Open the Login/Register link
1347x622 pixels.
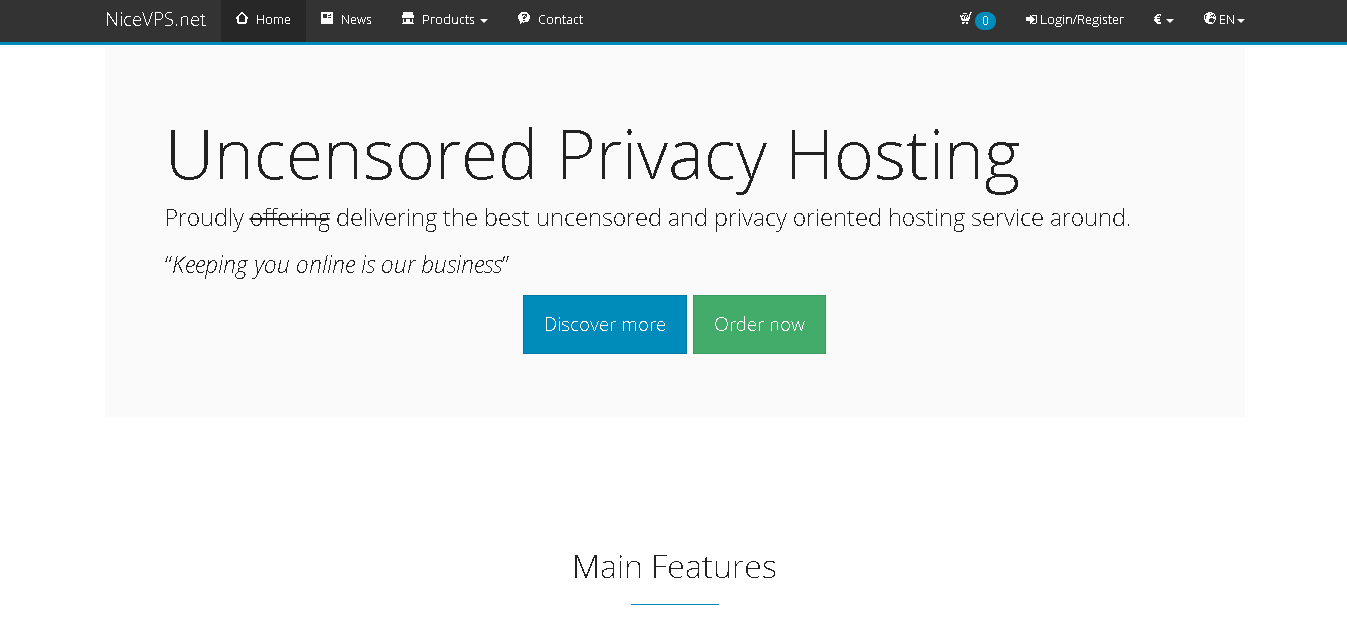pos(1075,20)
